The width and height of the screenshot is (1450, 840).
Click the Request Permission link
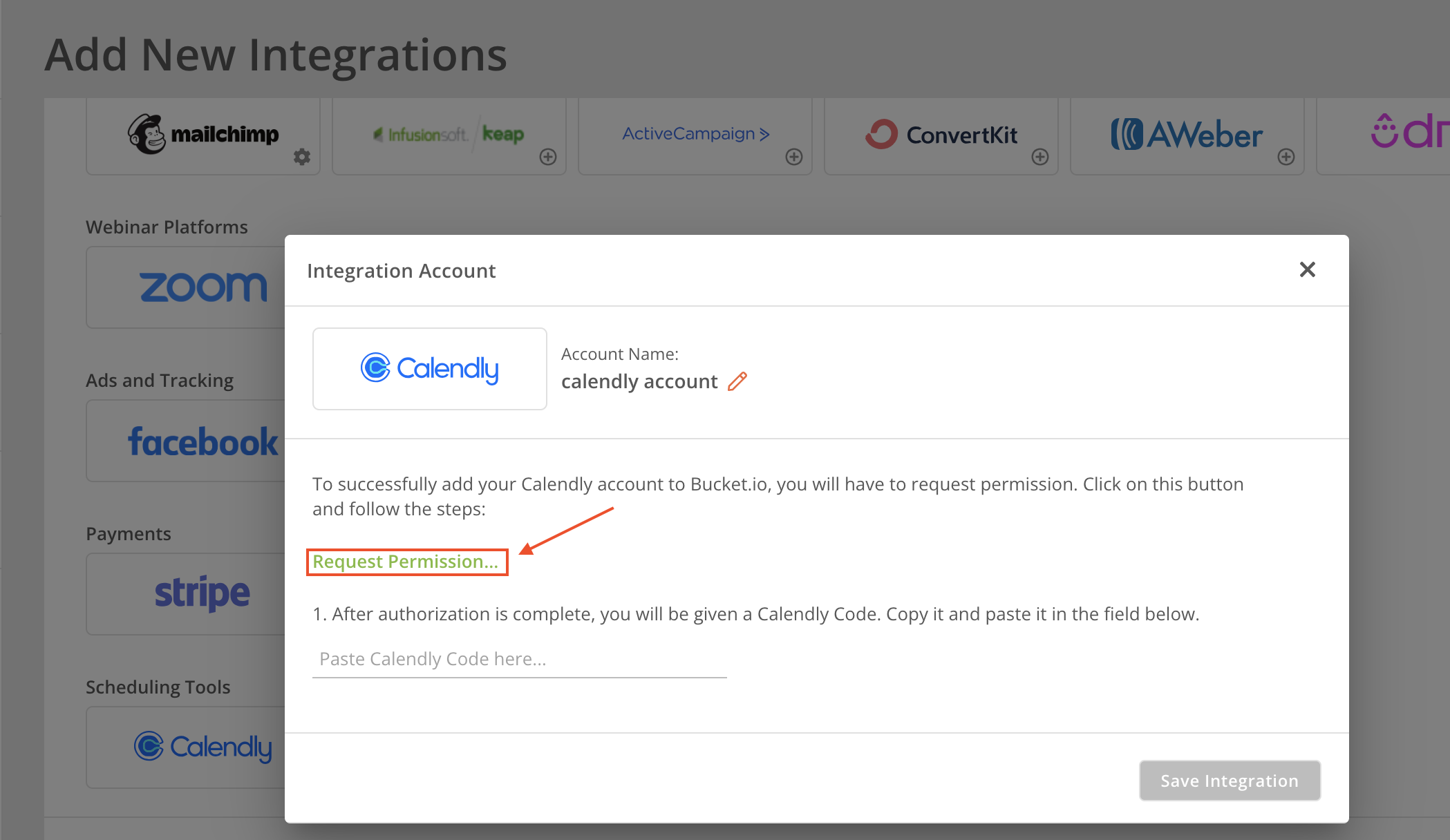pyautogui.click(x=406, y=562)
